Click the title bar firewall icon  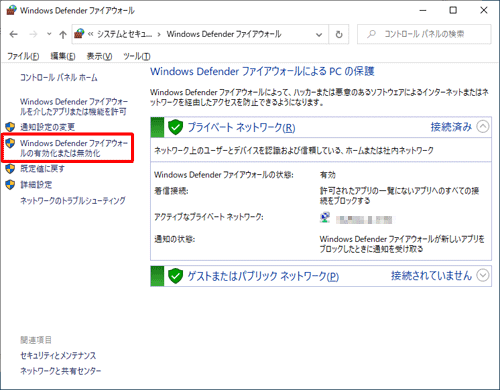[x=11, y=10]
